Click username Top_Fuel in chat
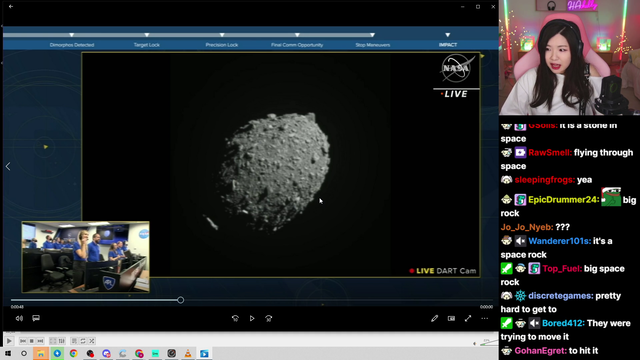640x360 pixels. pos(562,269)
